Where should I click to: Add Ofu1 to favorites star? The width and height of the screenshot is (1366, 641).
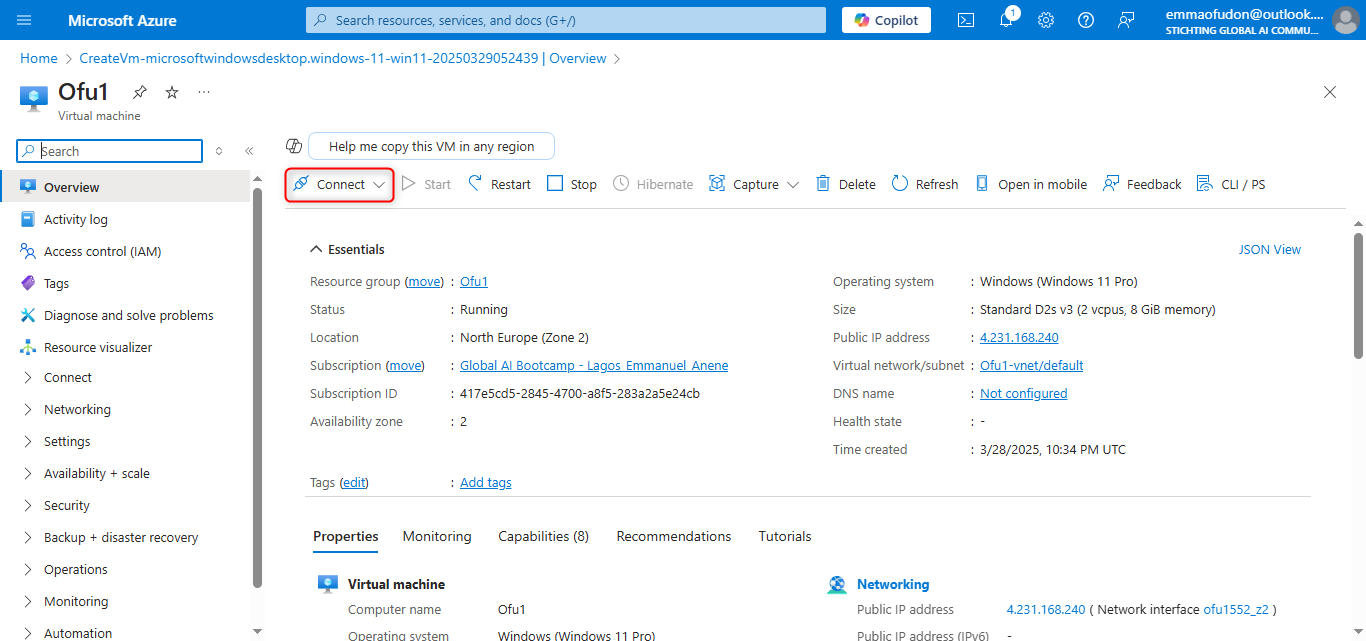172,92
